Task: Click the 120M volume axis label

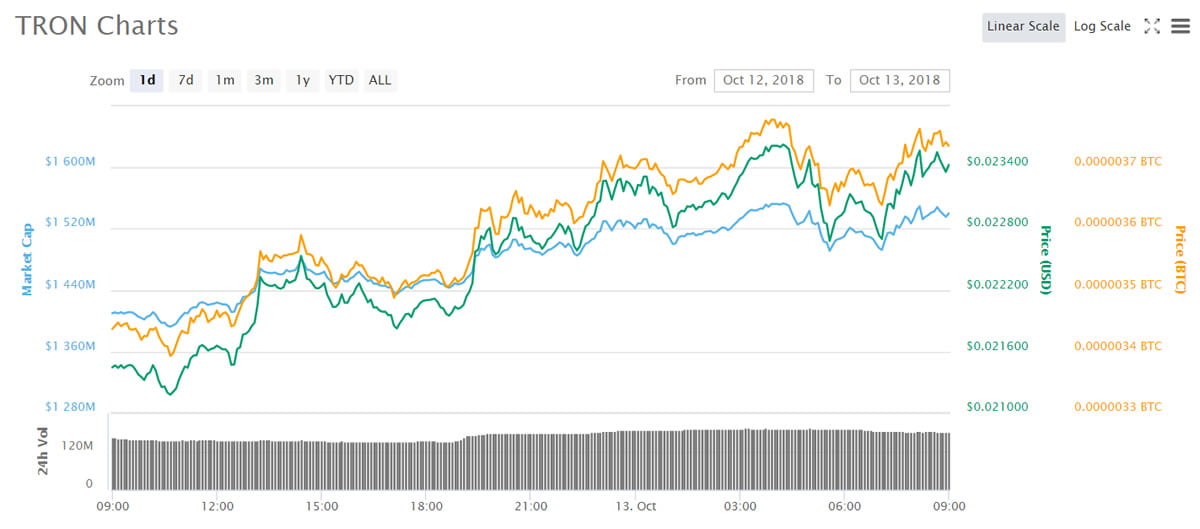Action: 77,445
